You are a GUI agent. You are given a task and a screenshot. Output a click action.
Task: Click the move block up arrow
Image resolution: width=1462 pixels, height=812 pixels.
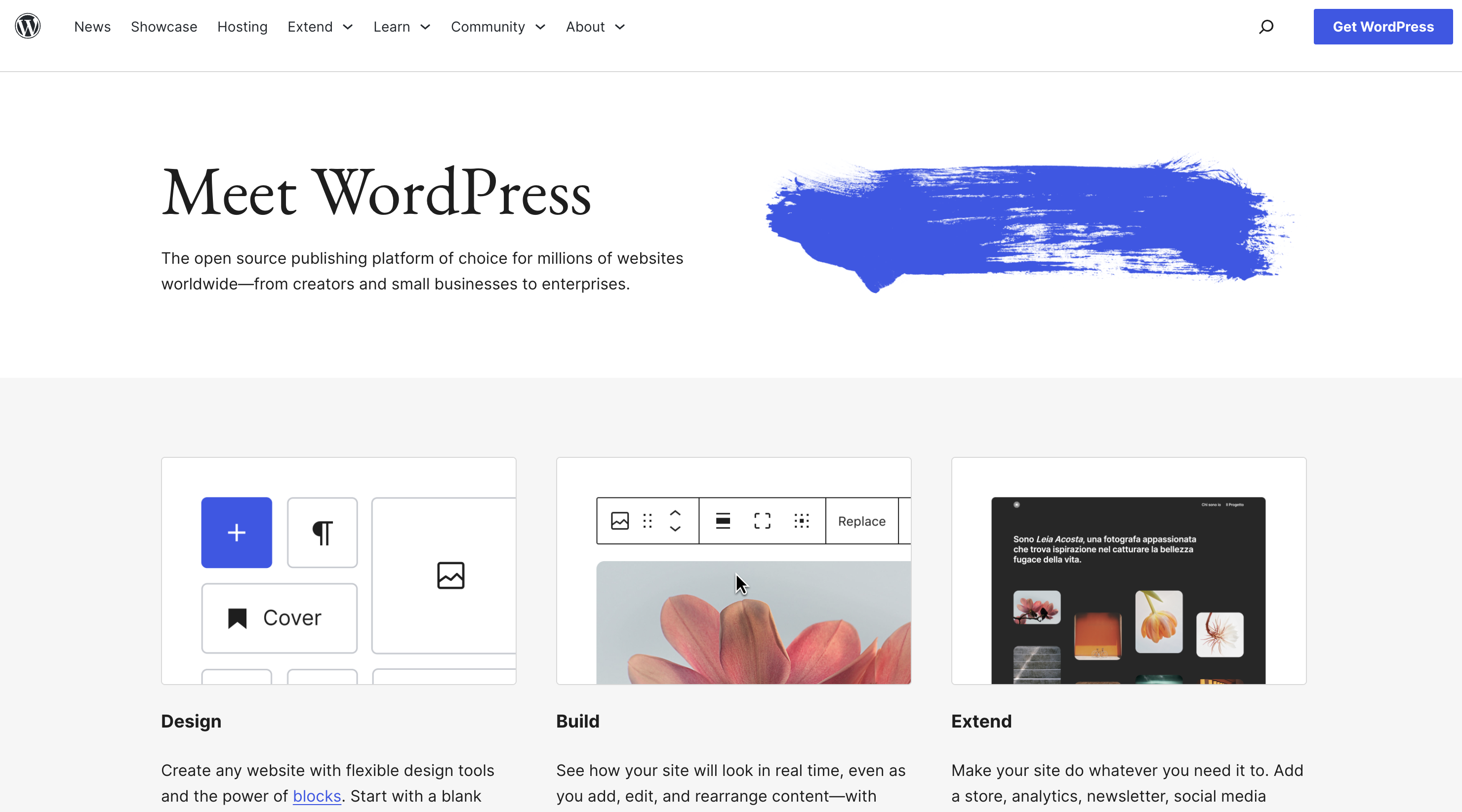675,514
